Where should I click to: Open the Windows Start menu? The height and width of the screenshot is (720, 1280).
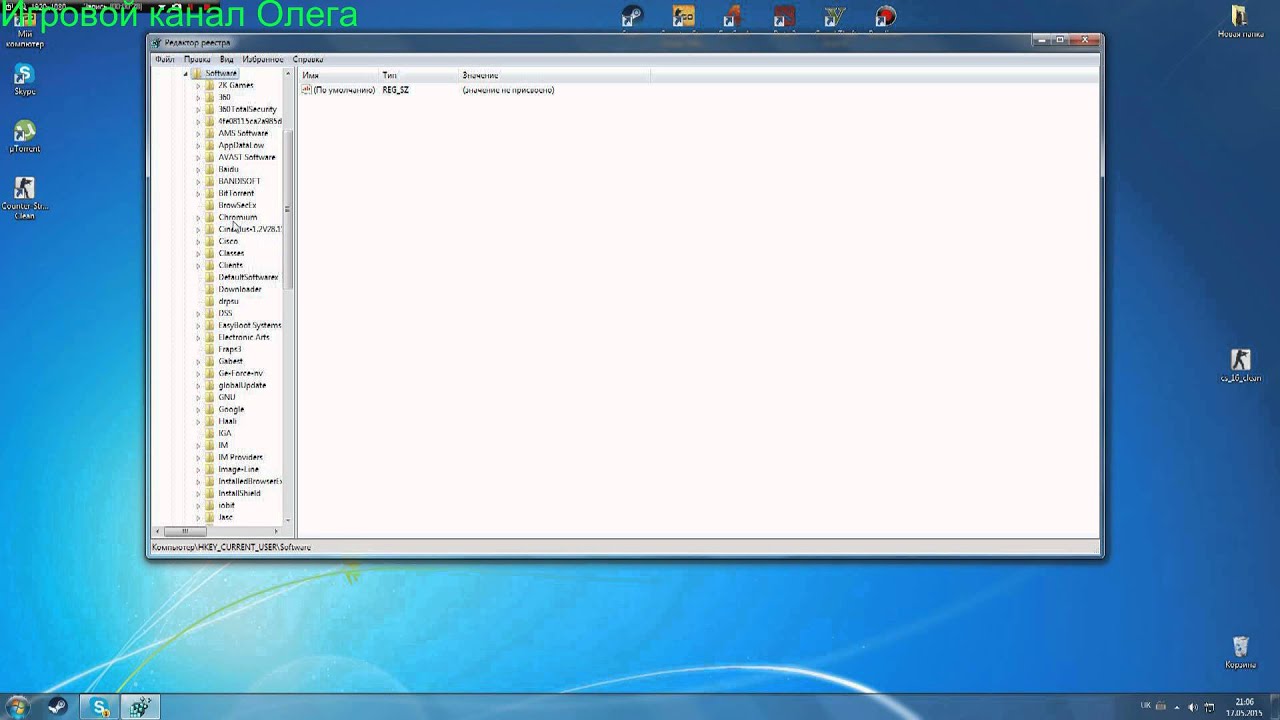coord(17,707)
